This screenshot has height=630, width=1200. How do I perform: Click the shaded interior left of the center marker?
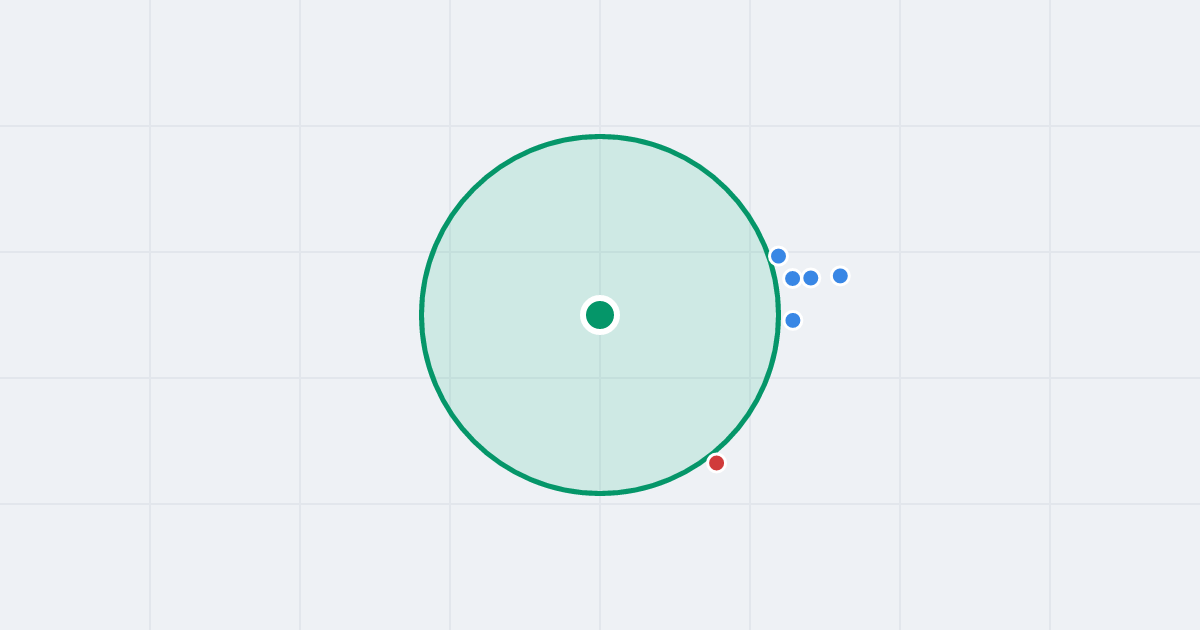[x=500, y=315]
